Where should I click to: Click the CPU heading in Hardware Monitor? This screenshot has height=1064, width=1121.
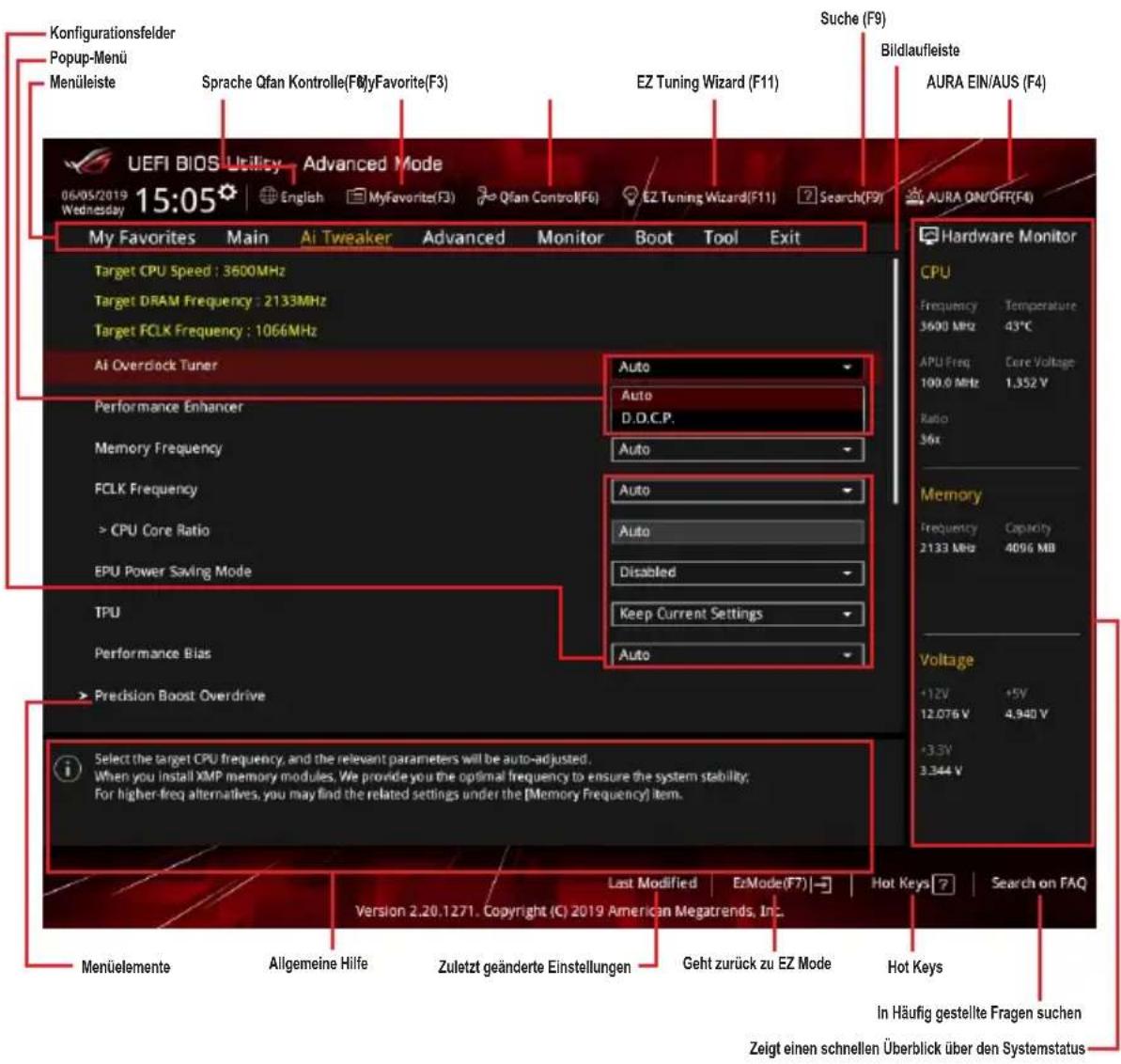(935, 273)
